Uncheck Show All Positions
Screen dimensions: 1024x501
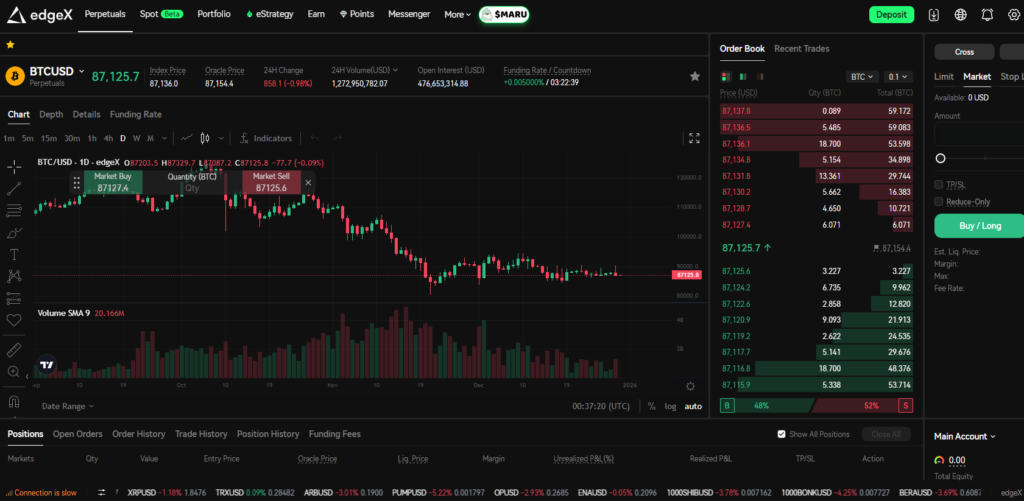pyautogui.click(x=782, y=434)
